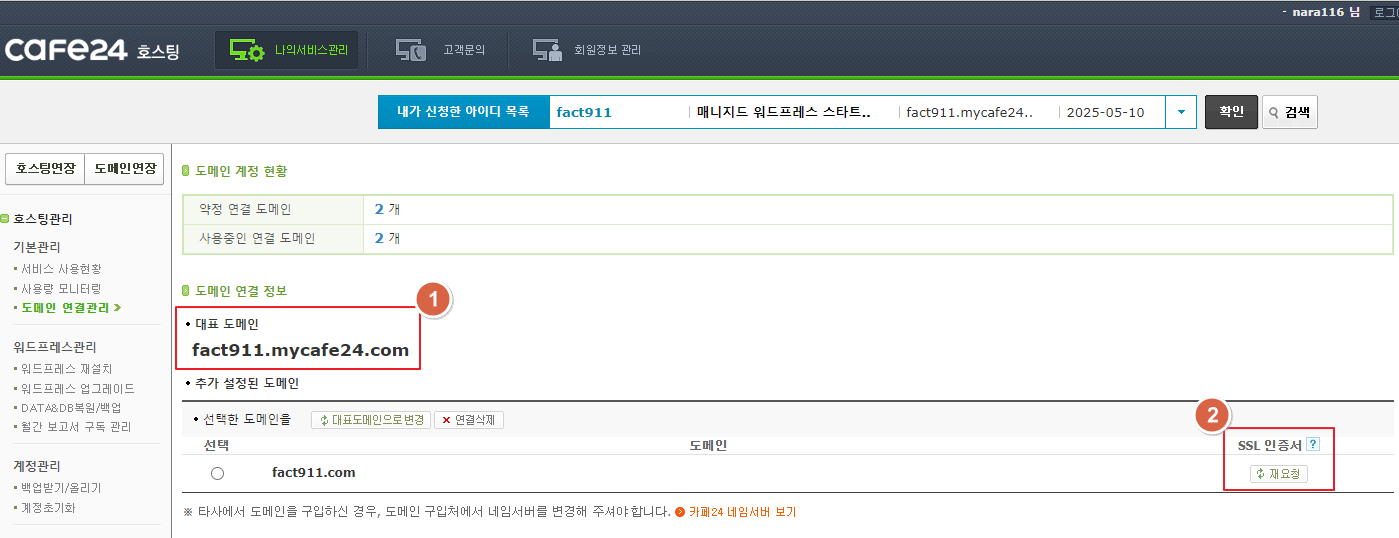The height and width of the screenshot is (538, 1399).
Task: Open 워드프레스 업그레이드 in sidebar
Action: pos(77,388)
